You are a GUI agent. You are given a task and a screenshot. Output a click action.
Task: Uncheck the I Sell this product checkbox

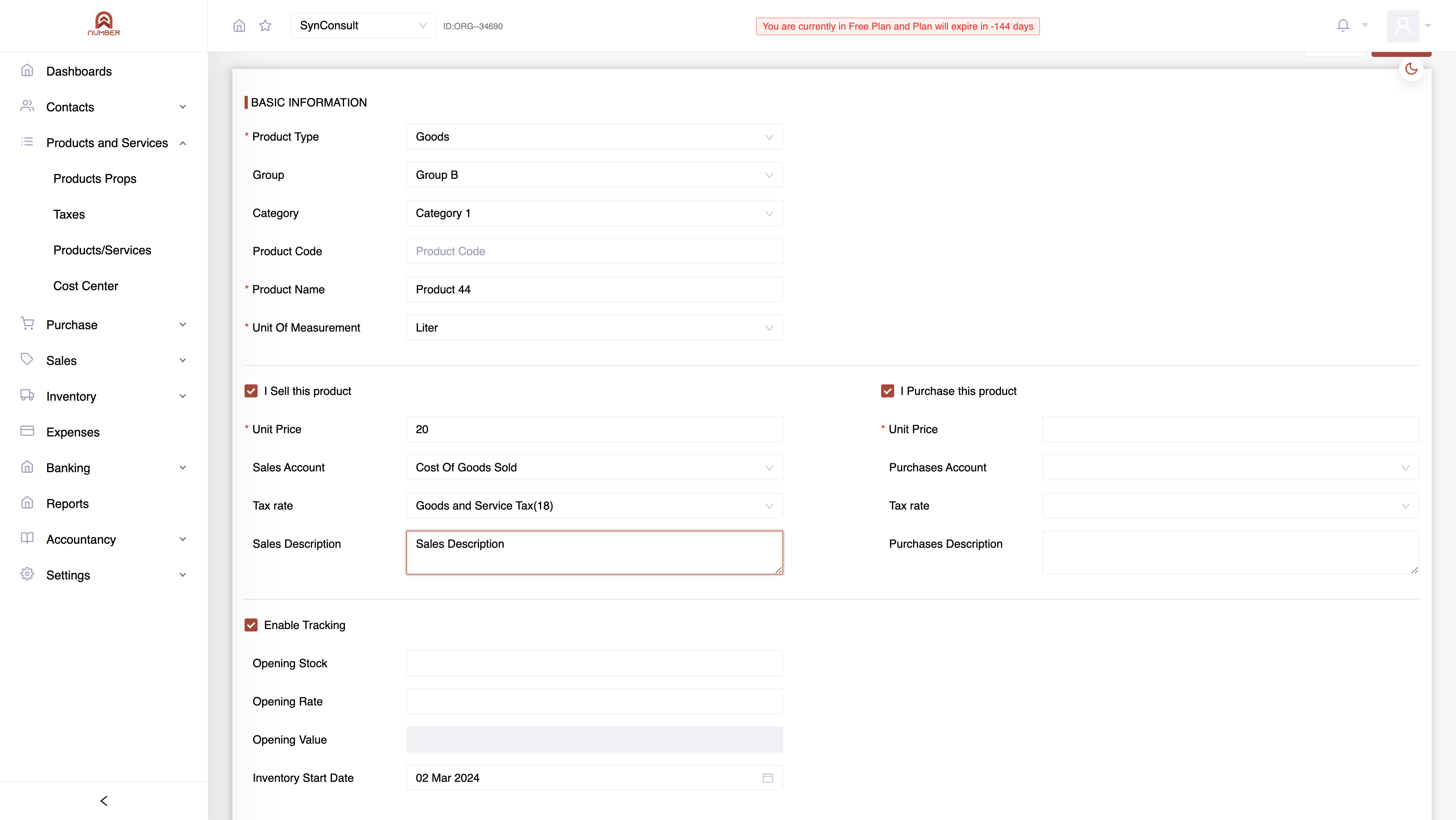pos(251,391)
